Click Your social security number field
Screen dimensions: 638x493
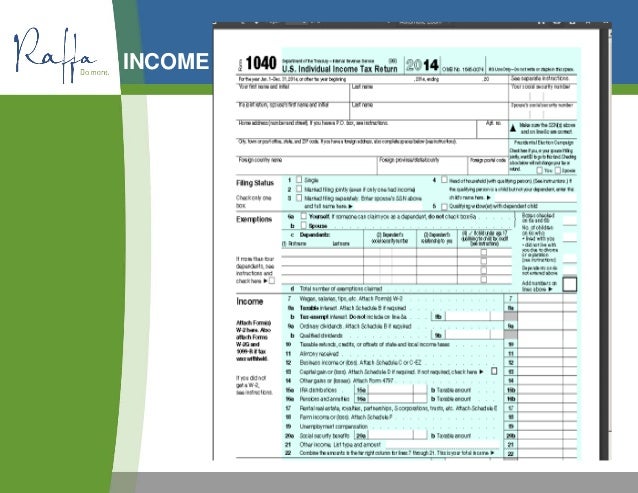542,94
